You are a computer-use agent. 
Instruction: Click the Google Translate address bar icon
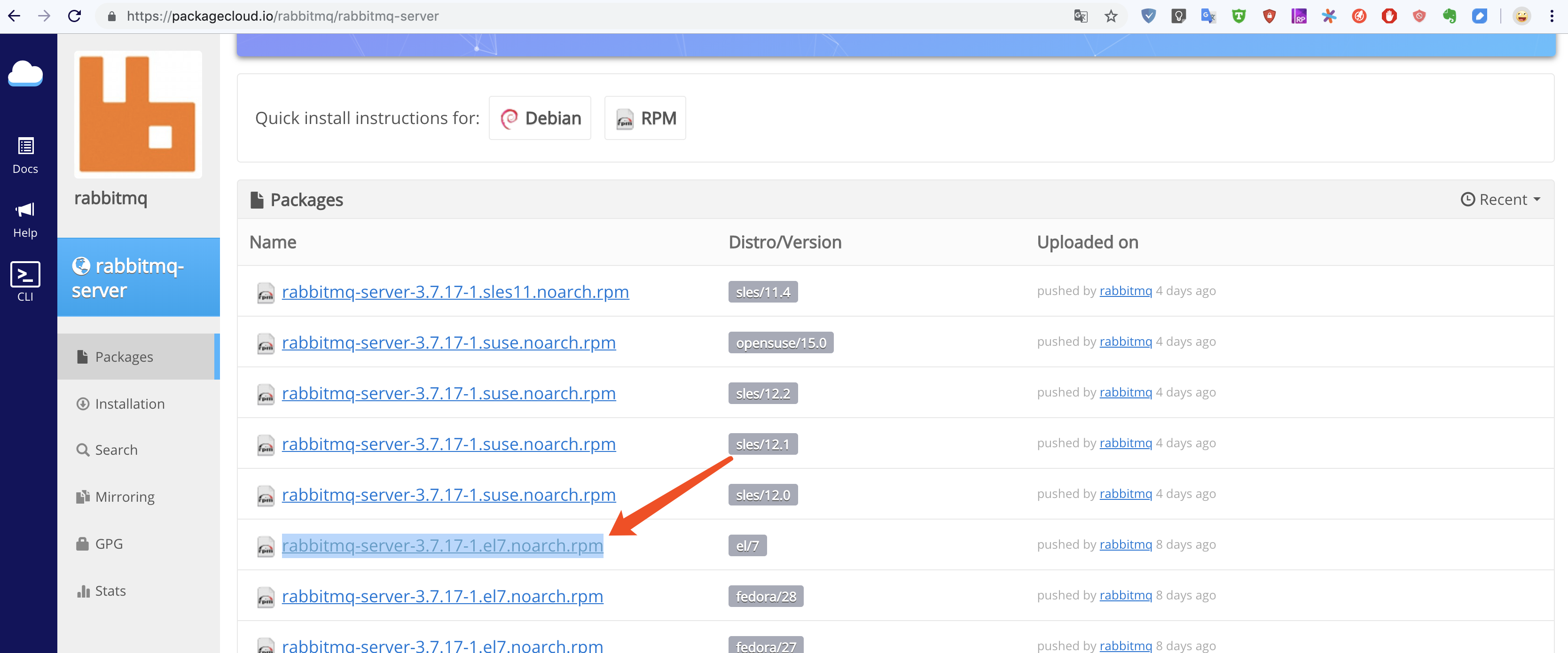(x=1081, y=16)
